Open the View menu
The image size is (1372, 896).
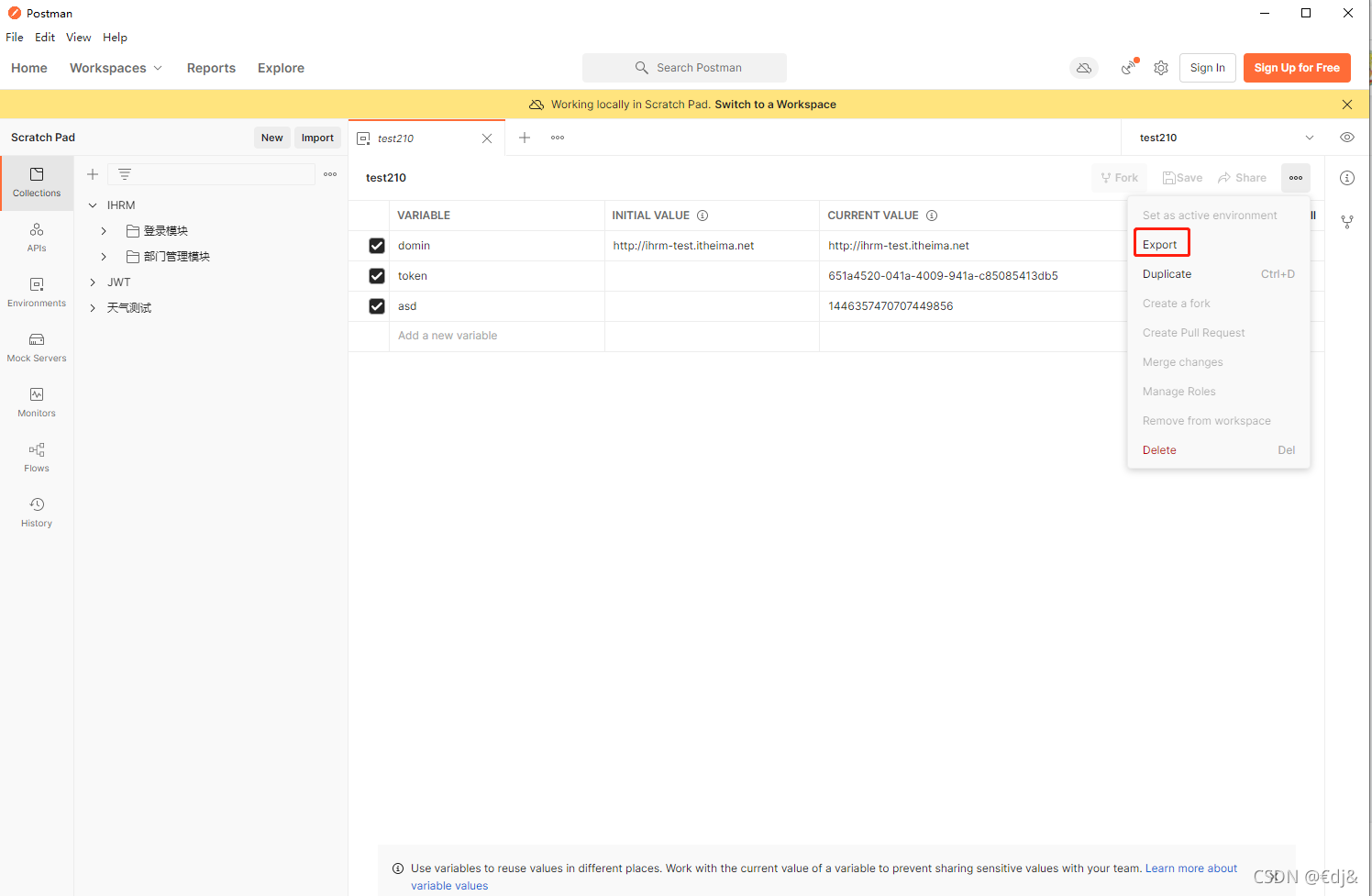coord(78,38)
